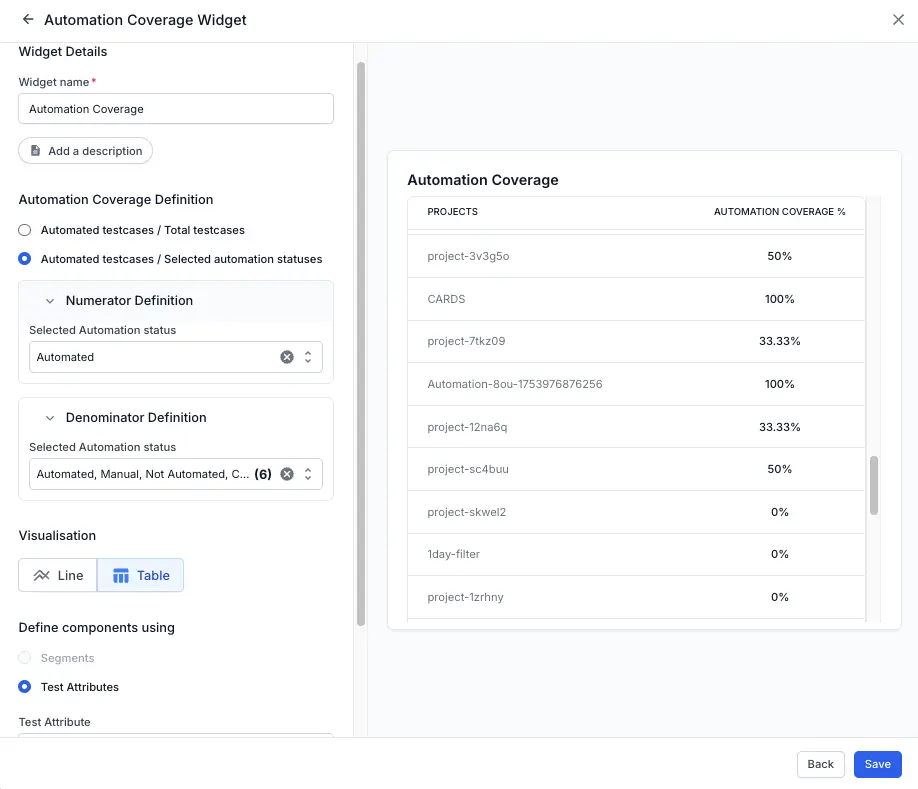Close the Automation Coverage Widget dialog

coord(898,20)
